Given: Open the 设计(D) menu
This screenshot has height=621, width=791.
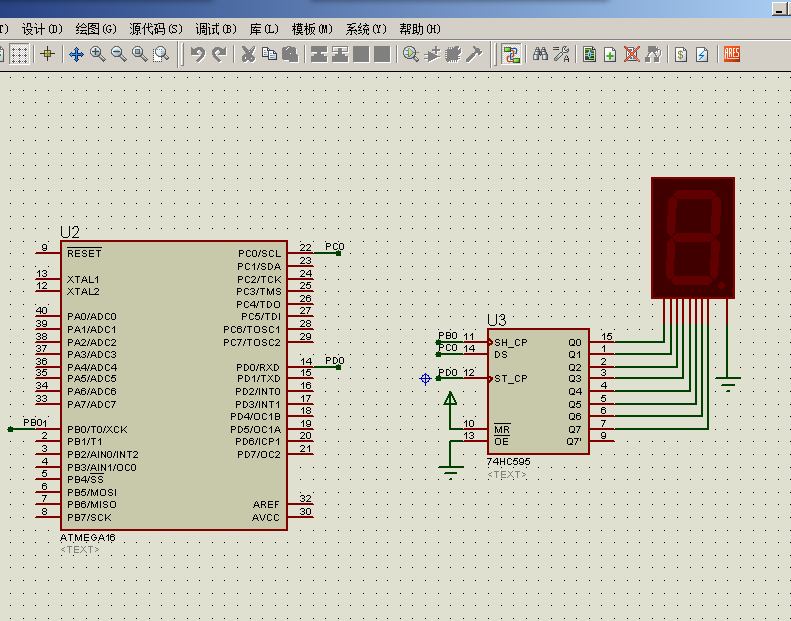Looking at the screenshot, I should pos(41,29).
